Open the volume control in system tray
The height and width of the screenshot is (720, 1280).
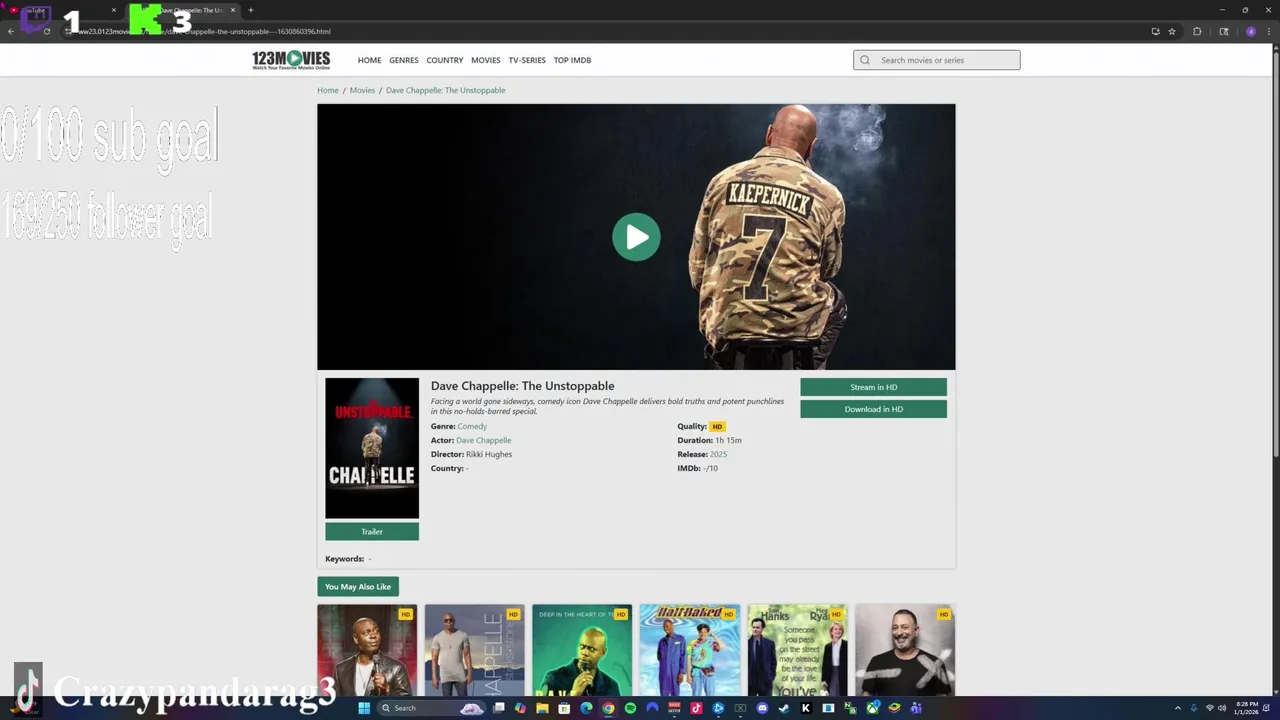tap(1222, 708)
